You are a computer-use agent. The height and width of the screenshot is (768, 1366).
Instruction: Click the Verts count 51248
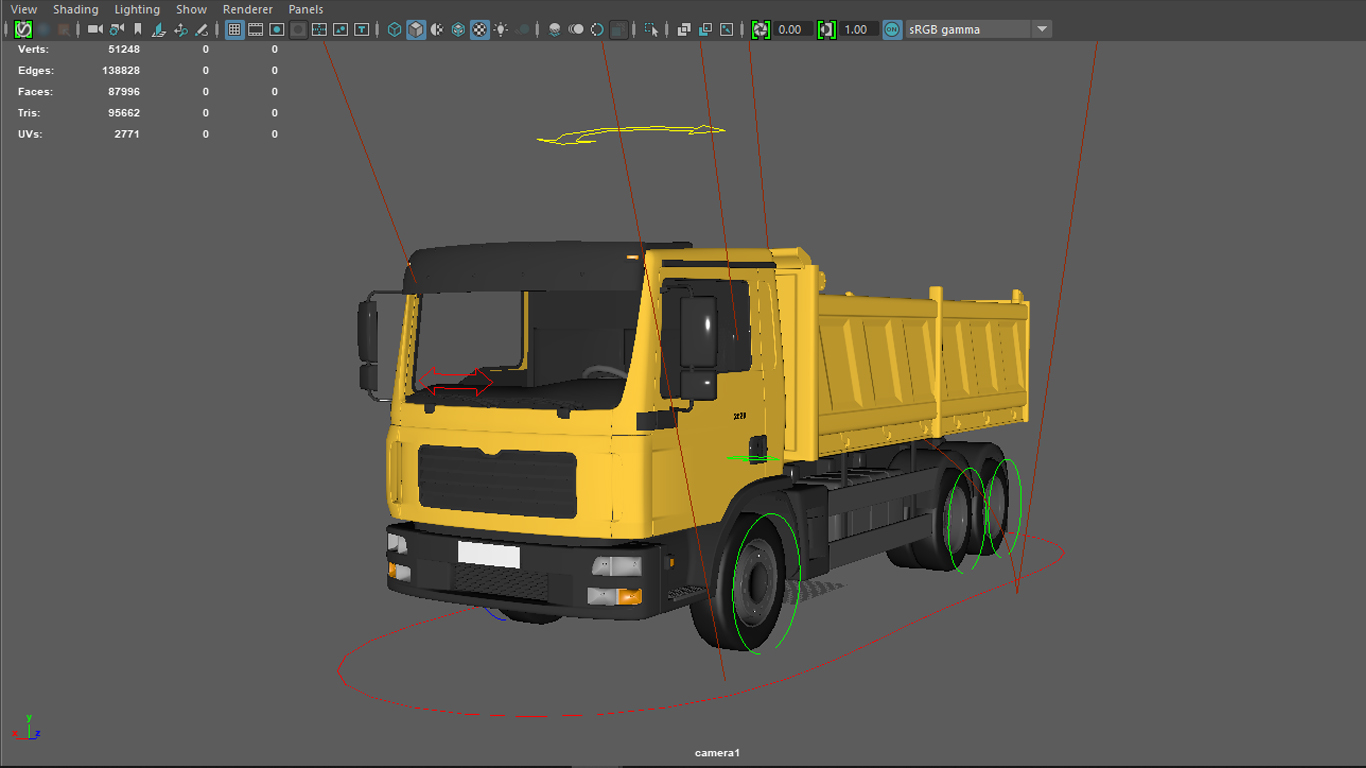coord(124,49)
